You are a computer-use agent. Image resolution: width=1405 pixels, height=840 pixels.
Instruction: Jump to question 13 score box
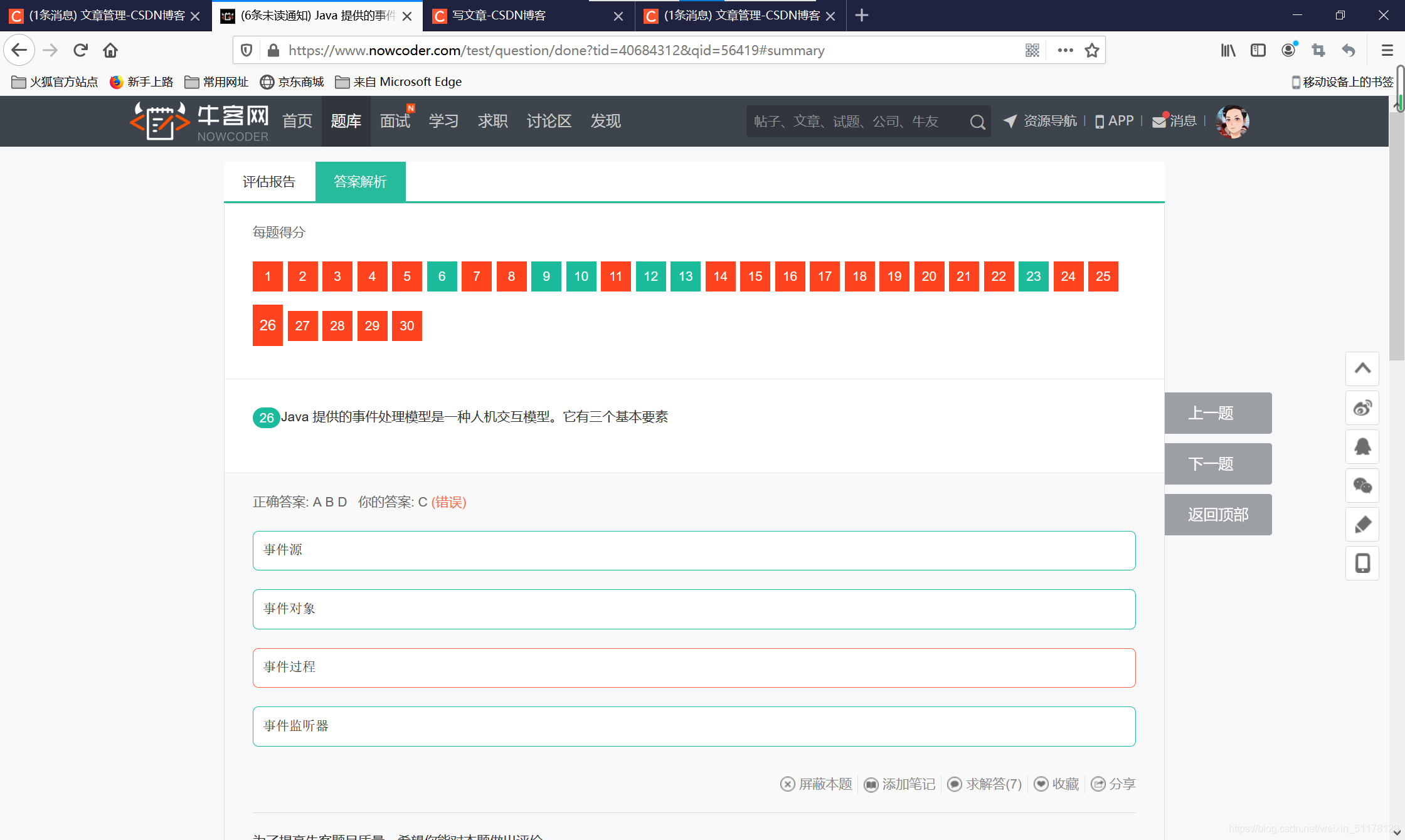(x=686, y=276)
